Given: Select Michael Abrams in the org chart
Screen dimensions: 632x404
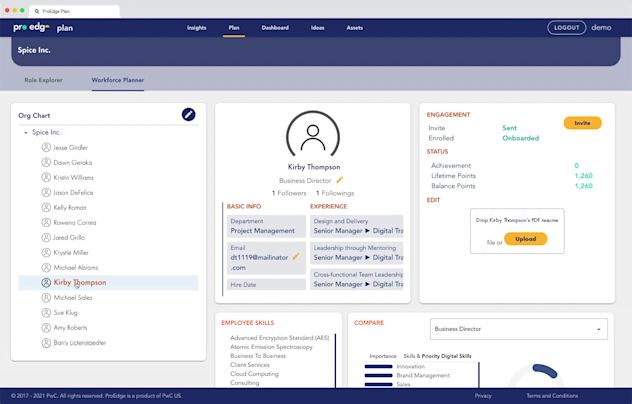Looking at the screenshot, I should click(x=76, y=268).
